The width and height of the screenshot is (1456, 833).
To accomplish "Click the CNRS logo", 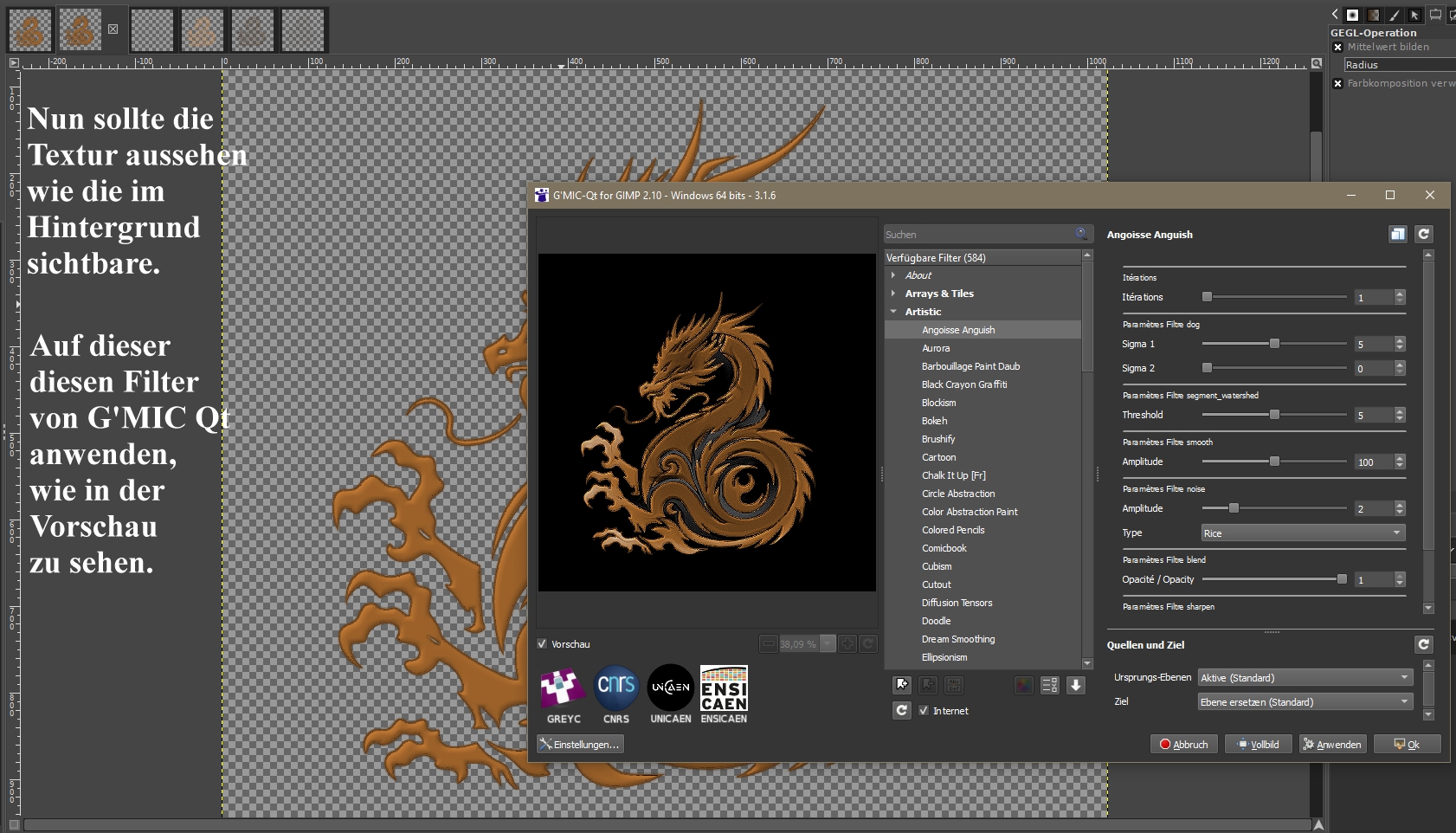I will coord(616,694).
